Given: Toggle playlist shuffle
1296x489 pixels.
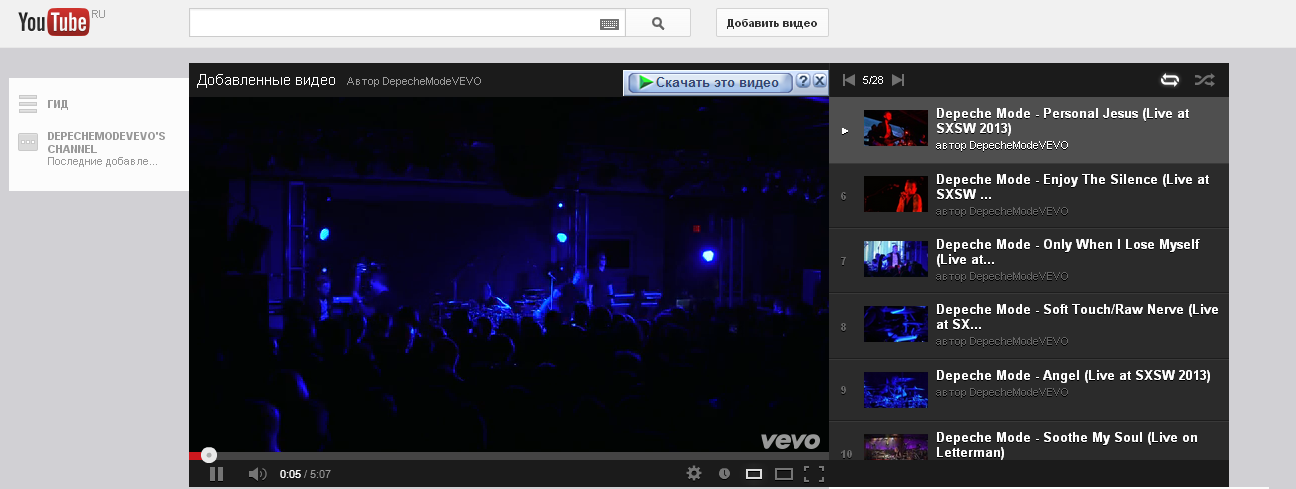Looking at the screenshot, I should coord(1204,80).
